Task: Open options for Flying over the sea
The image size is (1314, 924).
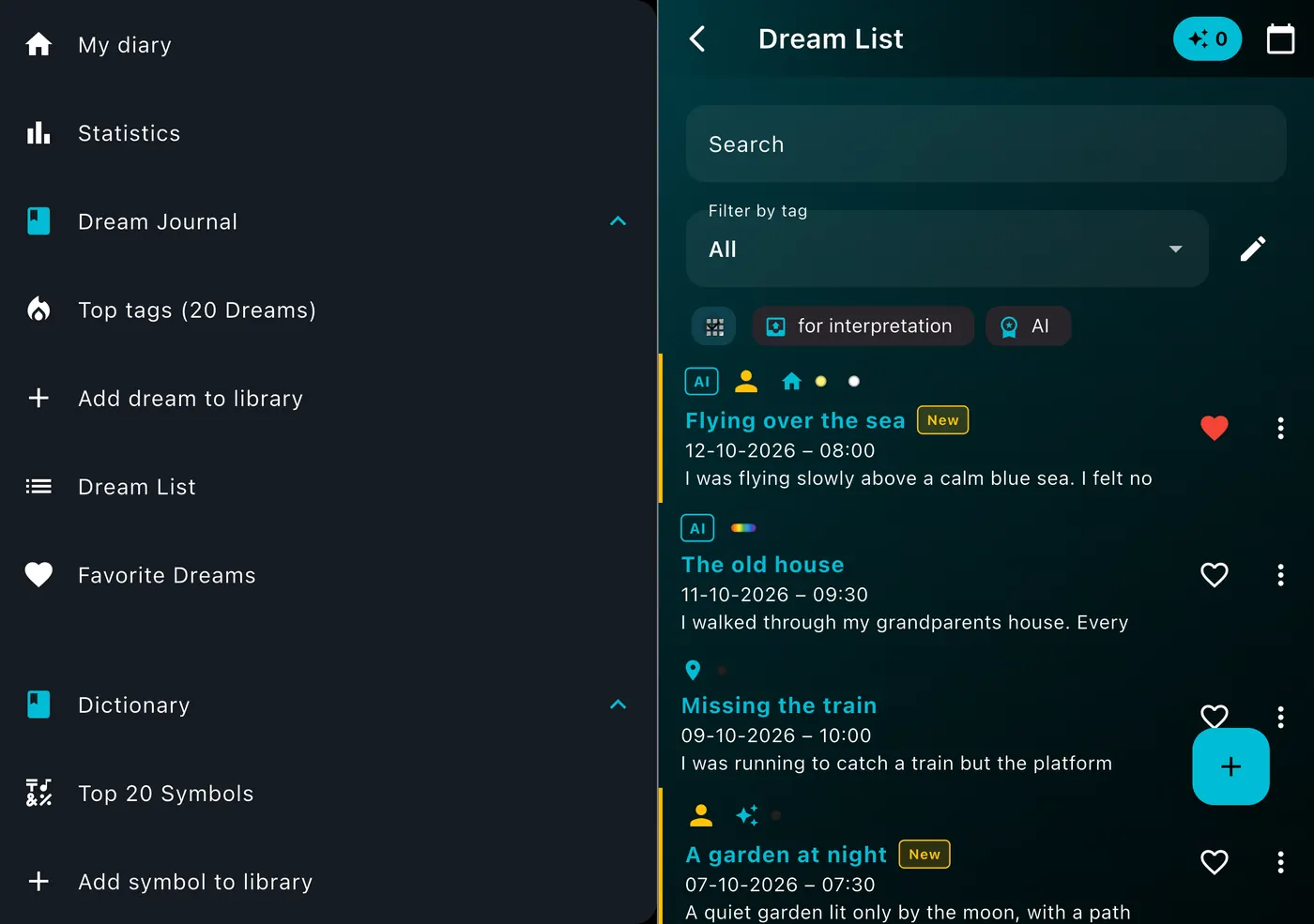Action: click(x=1280, y=428)
